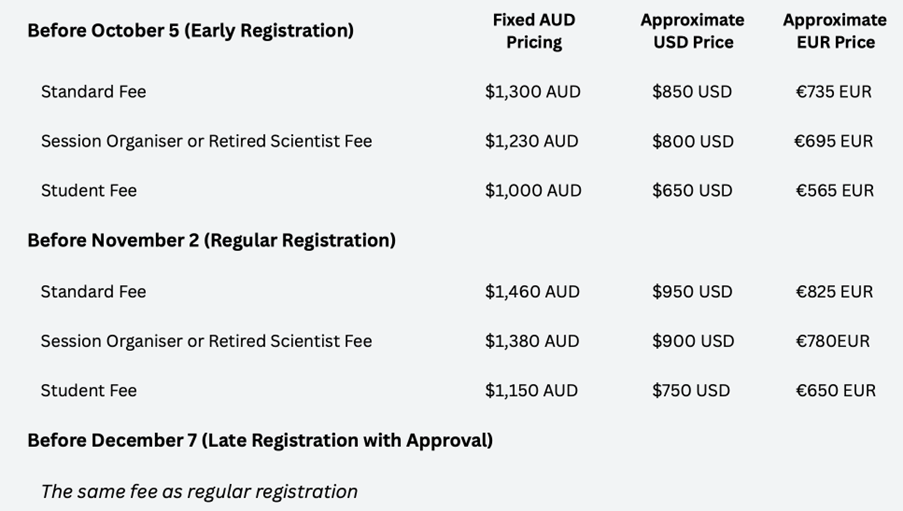This screenshot has height=511, width=903.
Task: Click the $800 USD price
Action: click(x=692, y=141)
